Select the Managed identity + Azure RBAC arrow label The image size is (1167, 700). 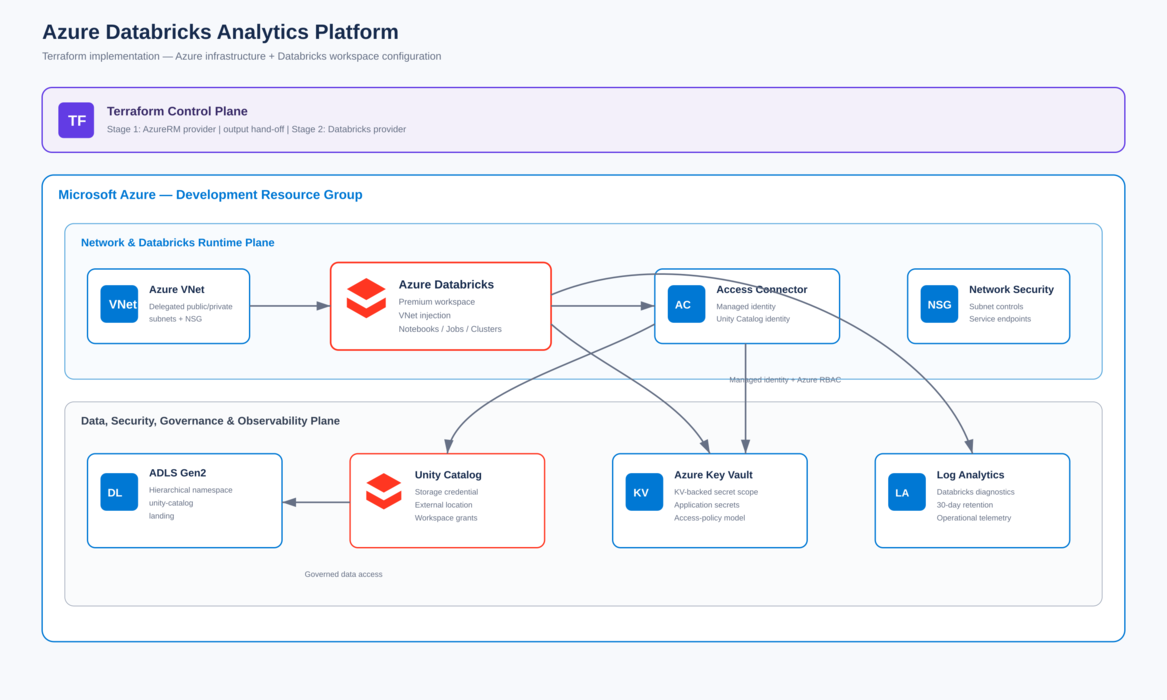785,380
